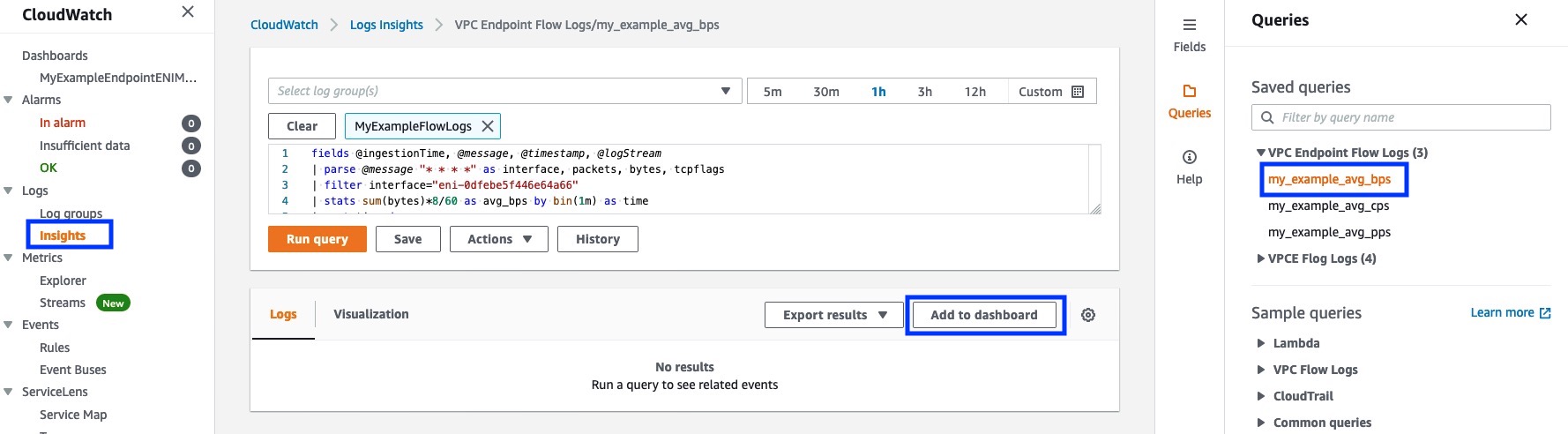
Task: Remove MyExampleFlowLogs log group tag
Action: (487, 126)
